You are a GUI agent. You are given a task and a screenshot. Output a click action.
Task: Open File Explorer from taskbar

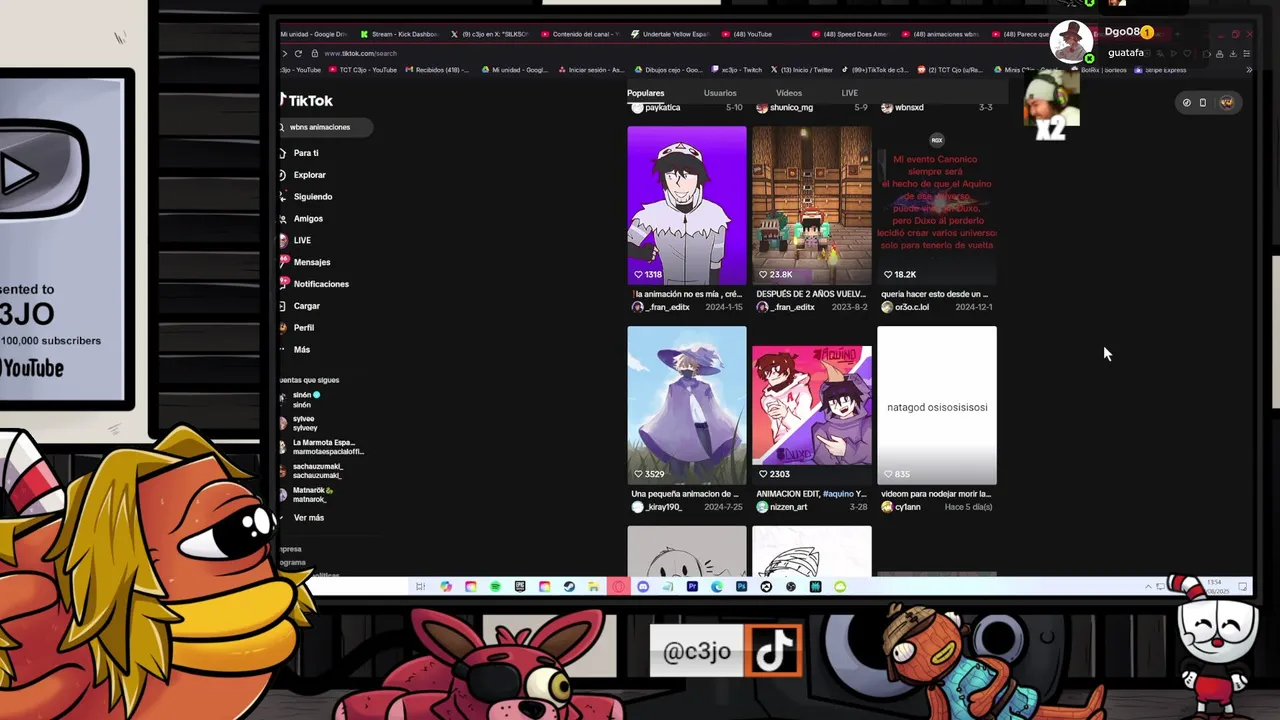594,587
